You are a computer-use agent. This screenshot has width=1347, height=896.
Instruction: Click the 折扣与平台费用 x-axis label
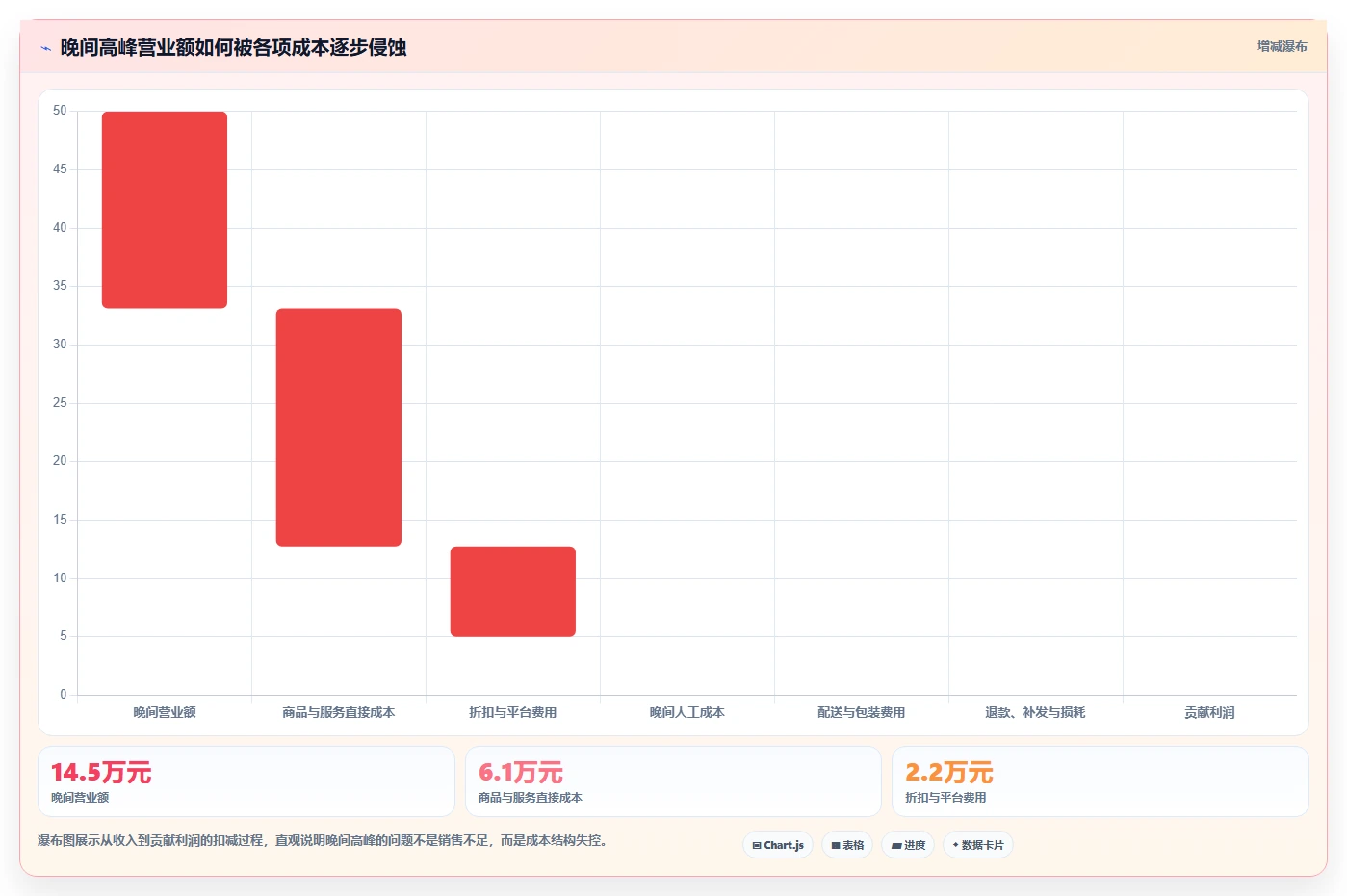[x=513, y=712]
